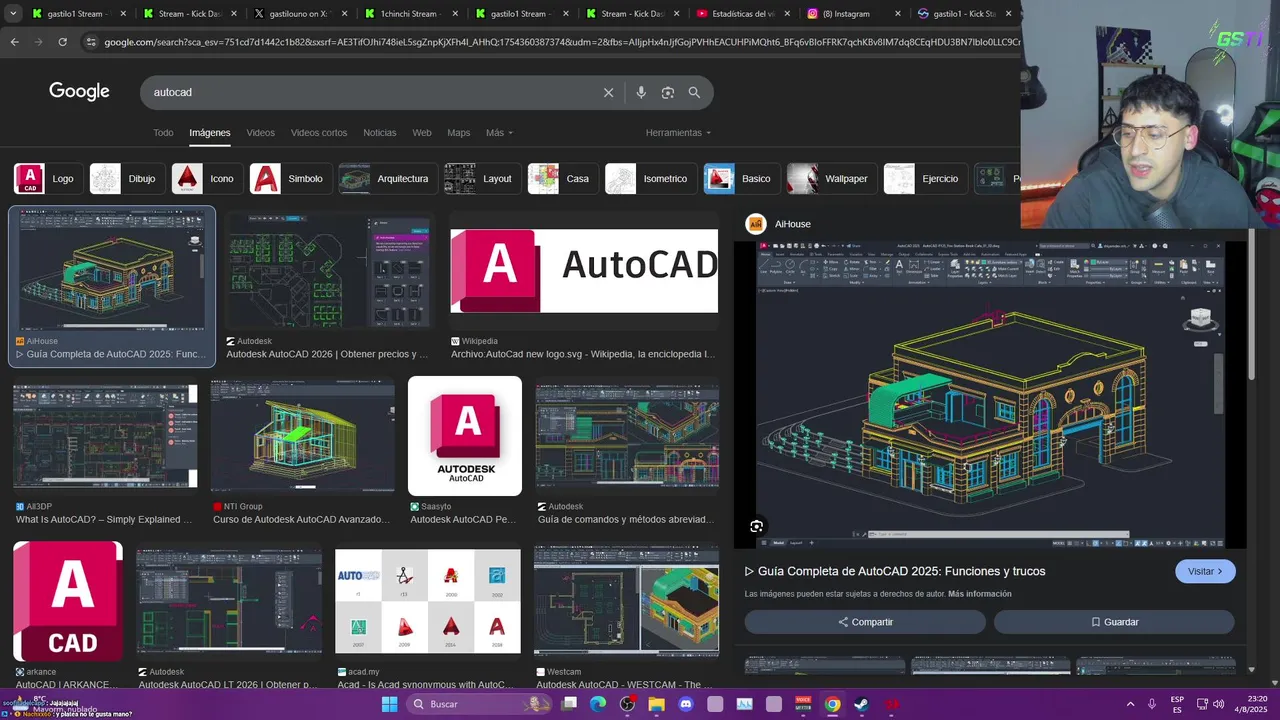Go back with the browser back arrow
The width and height of the screenshot is (1280, 720).
(14, 42)
